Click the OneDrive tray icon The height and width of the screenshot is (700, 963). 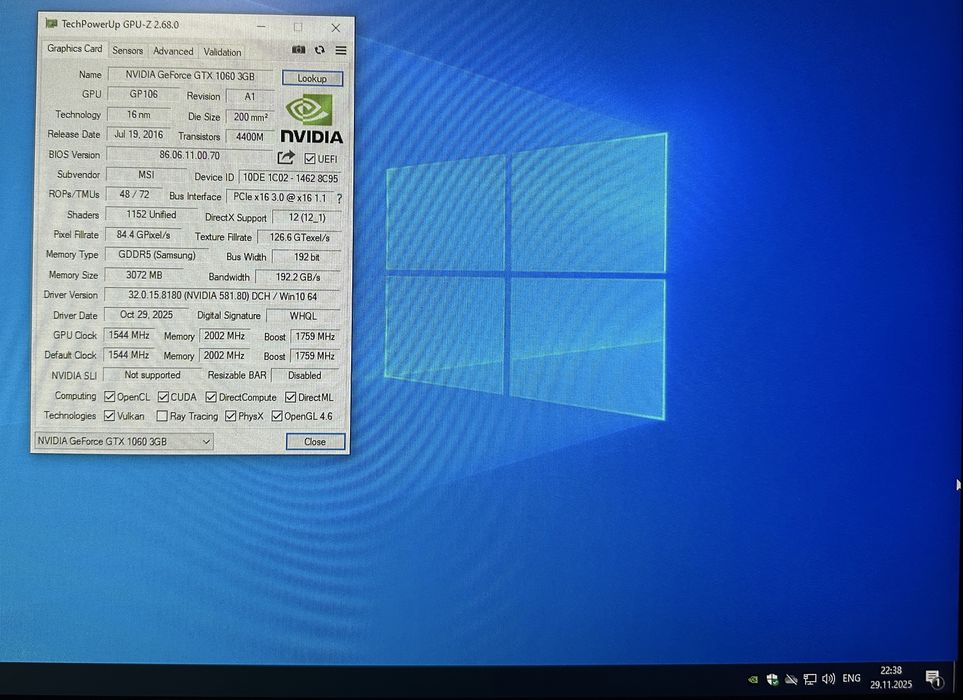click(791, 679)
